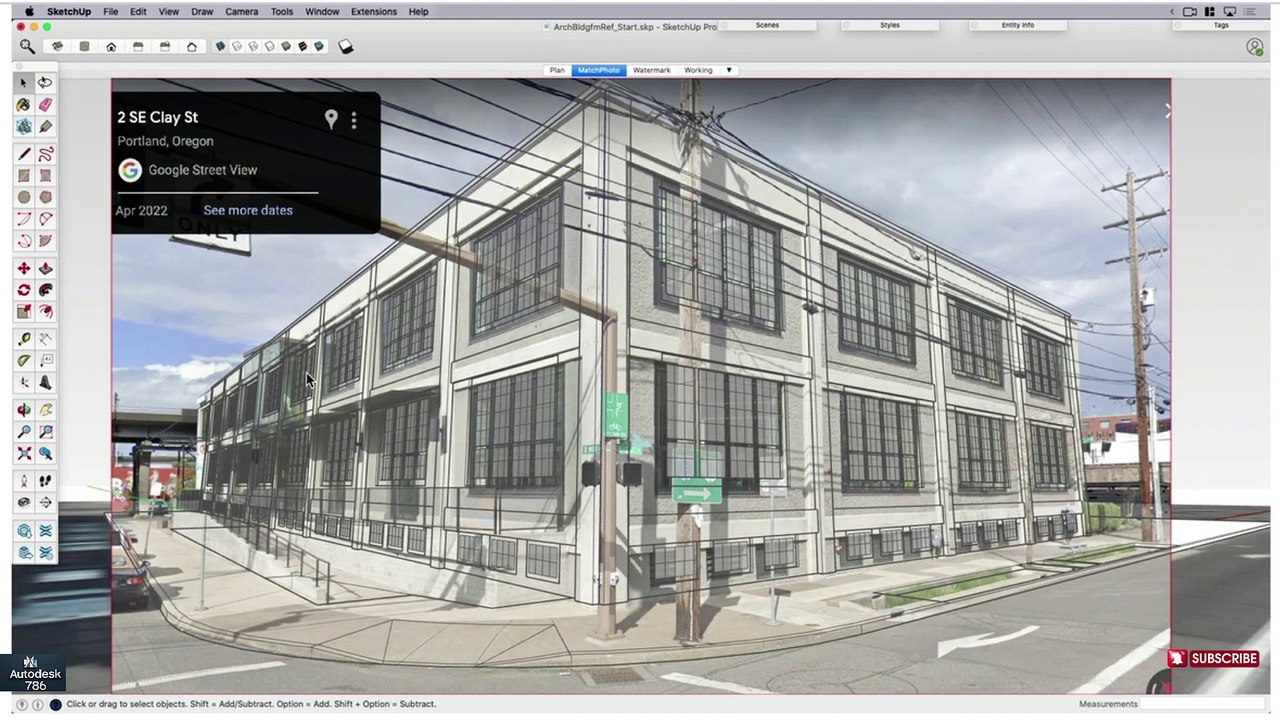Viewport: 1280px width, 720px height.
Task: Toggle Back Edges style
Action: tap(237, 46)
